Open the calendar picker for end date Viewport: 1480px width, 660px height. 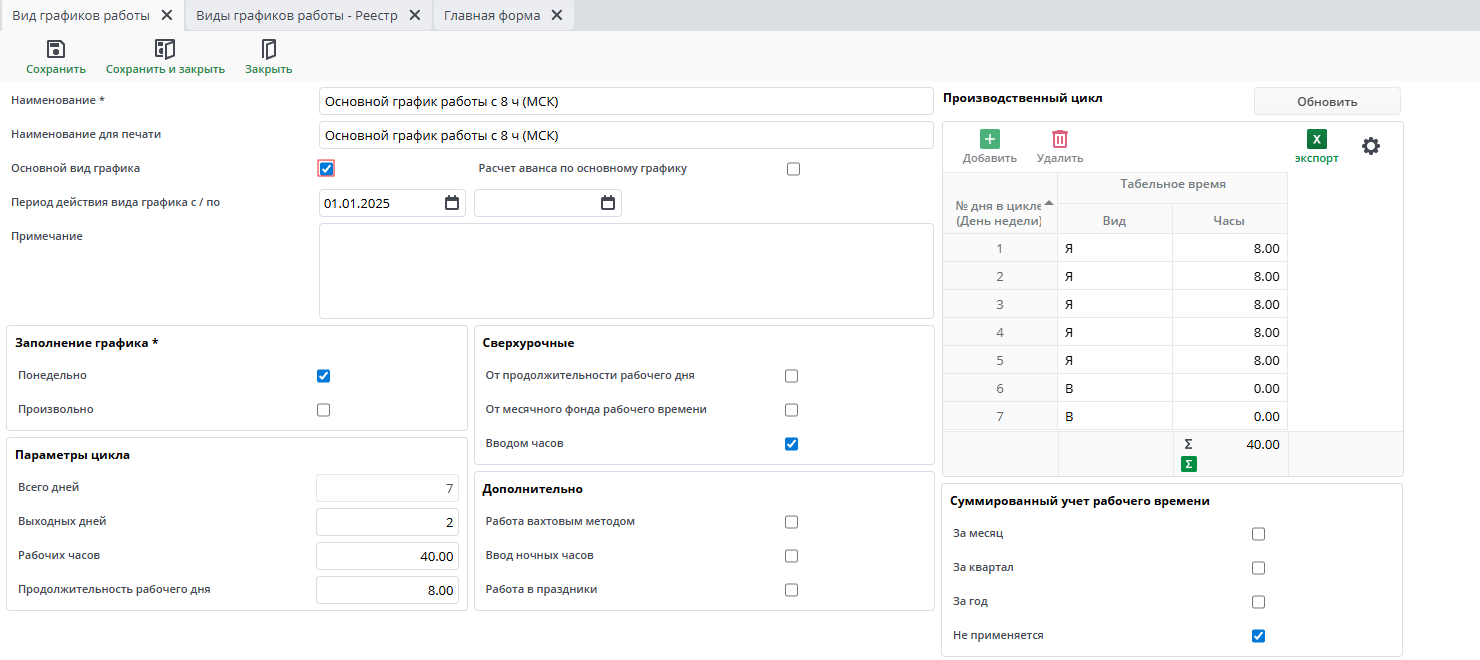coord(608,203)
